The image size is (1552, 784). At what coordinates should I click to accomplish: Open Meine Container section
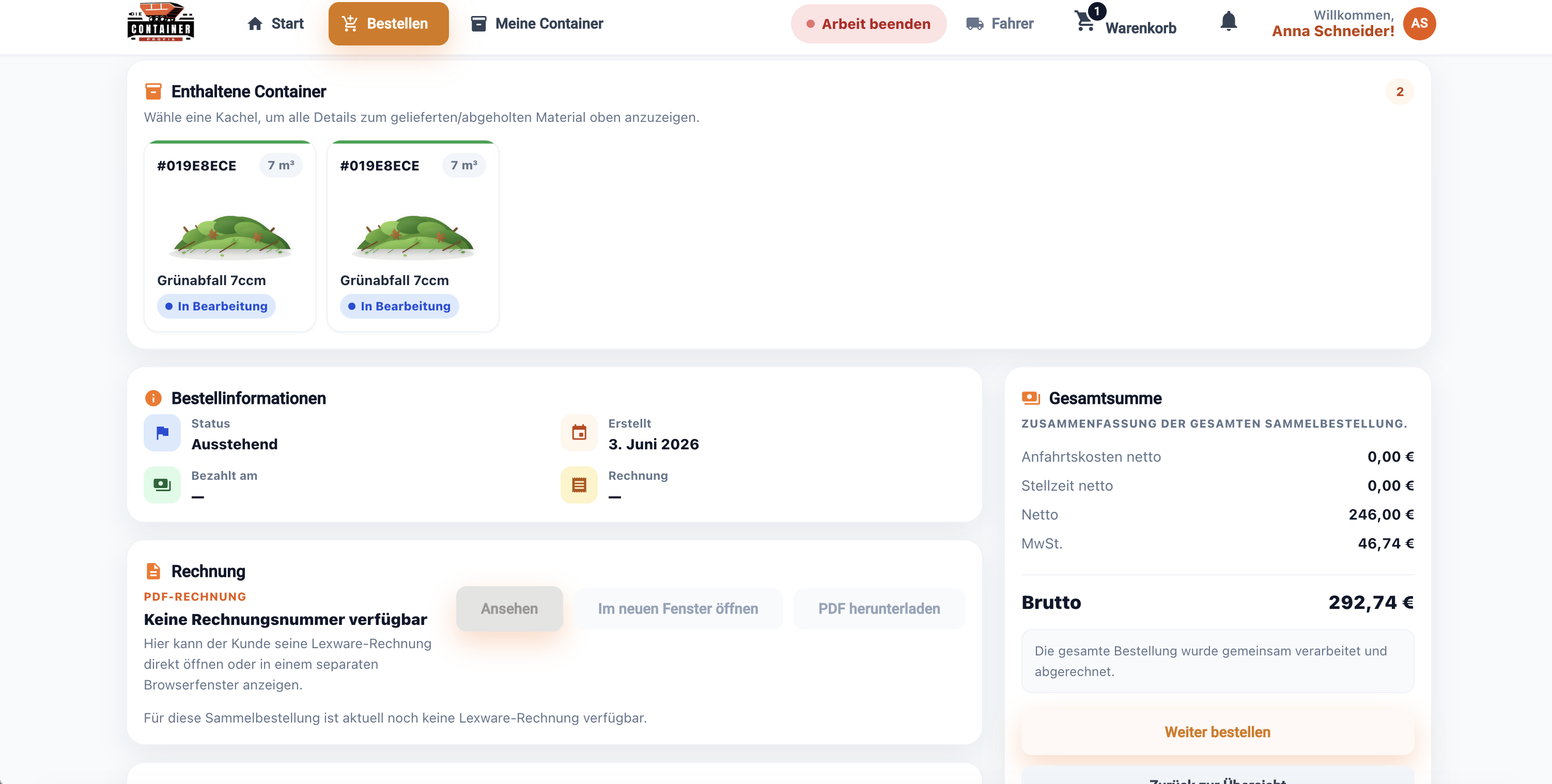coord(536,23)
